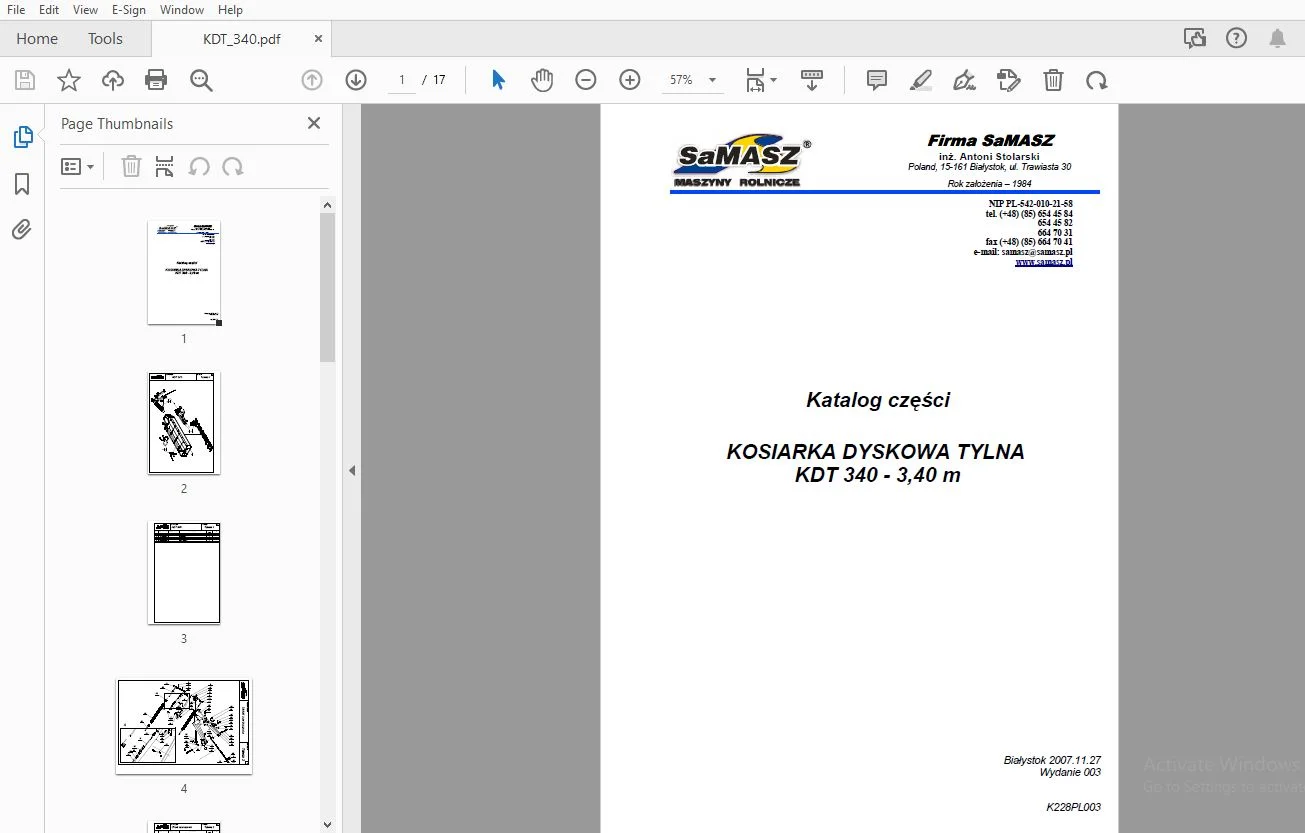The image size is (1305, 833).
Task: Open the help question mark icon
Action: coord(1236,38)
